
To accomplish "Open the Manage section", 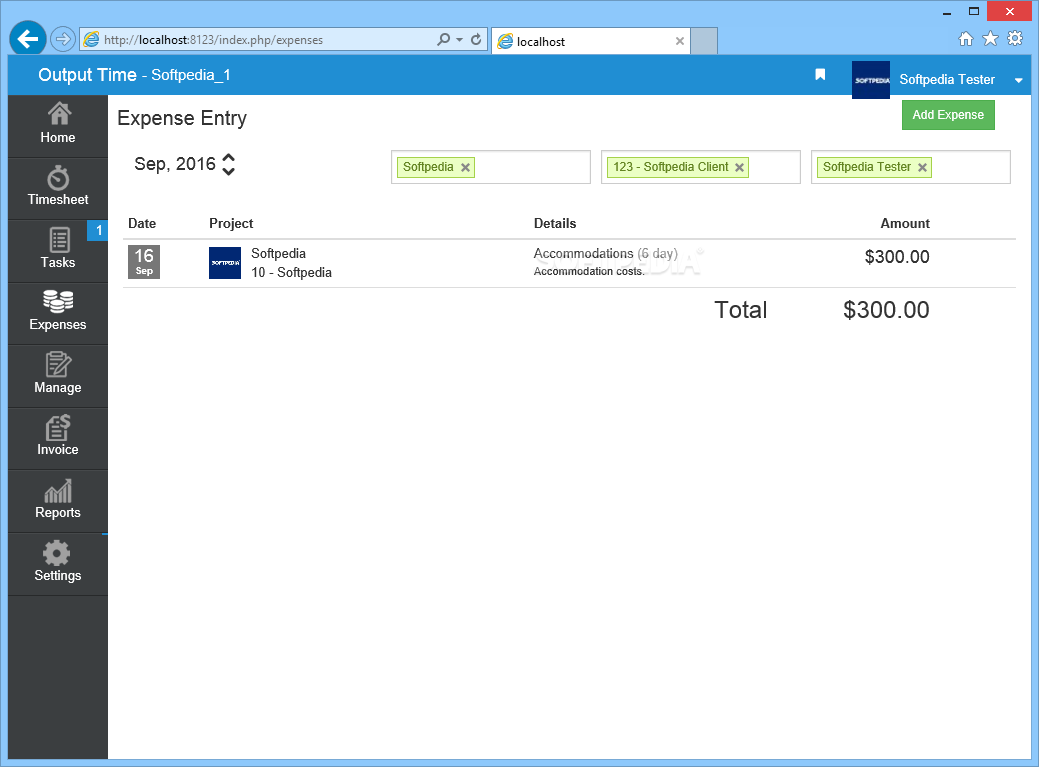I will pos(58,376).
